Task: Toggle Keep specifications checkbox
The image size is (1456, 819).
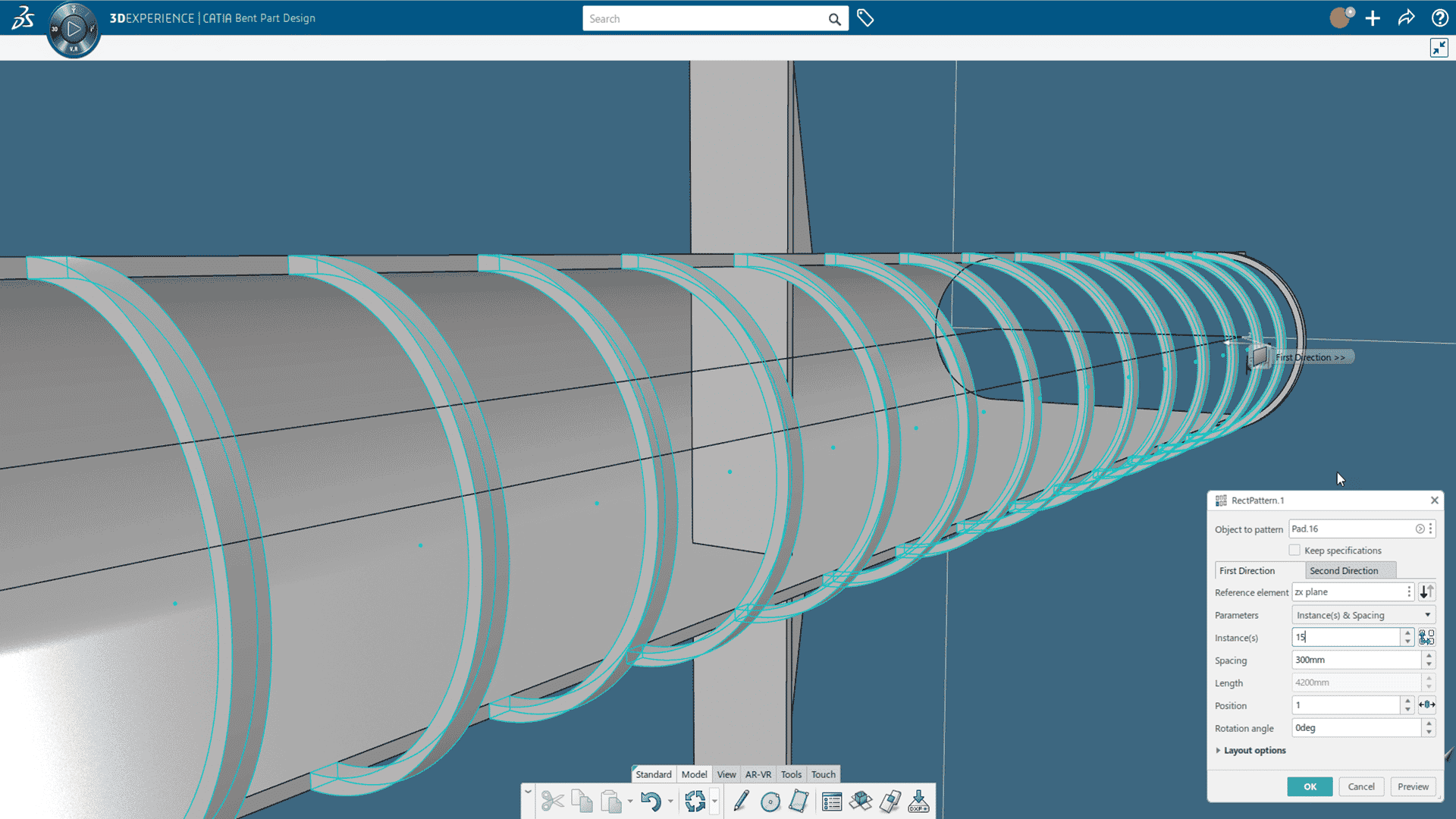Action: [1295, 549]
